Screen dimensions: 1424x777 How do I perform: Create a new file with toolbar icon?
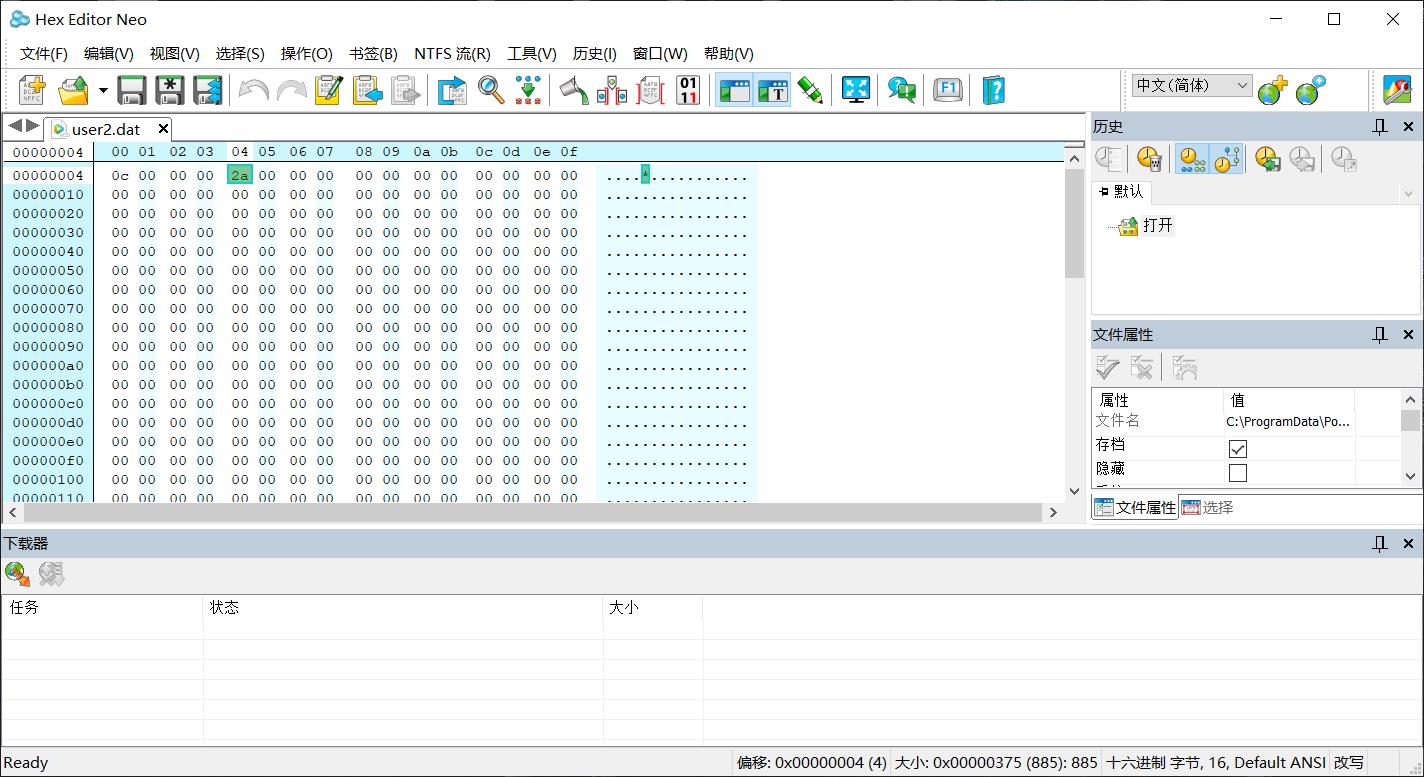pyautogui.click(x=33, y=90)
